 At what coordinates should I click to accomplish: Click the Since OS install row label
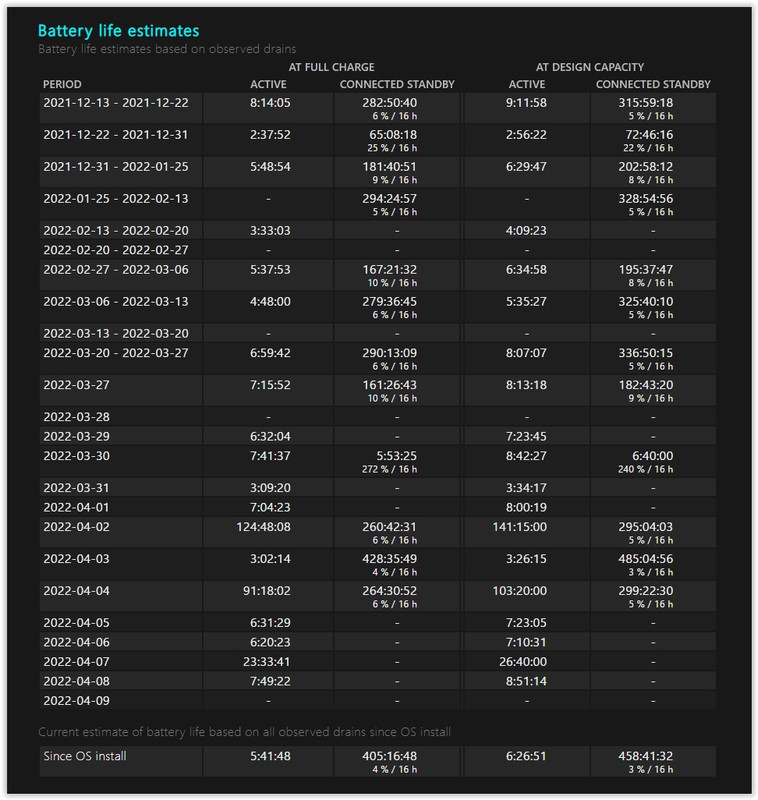tap(85, 756)
